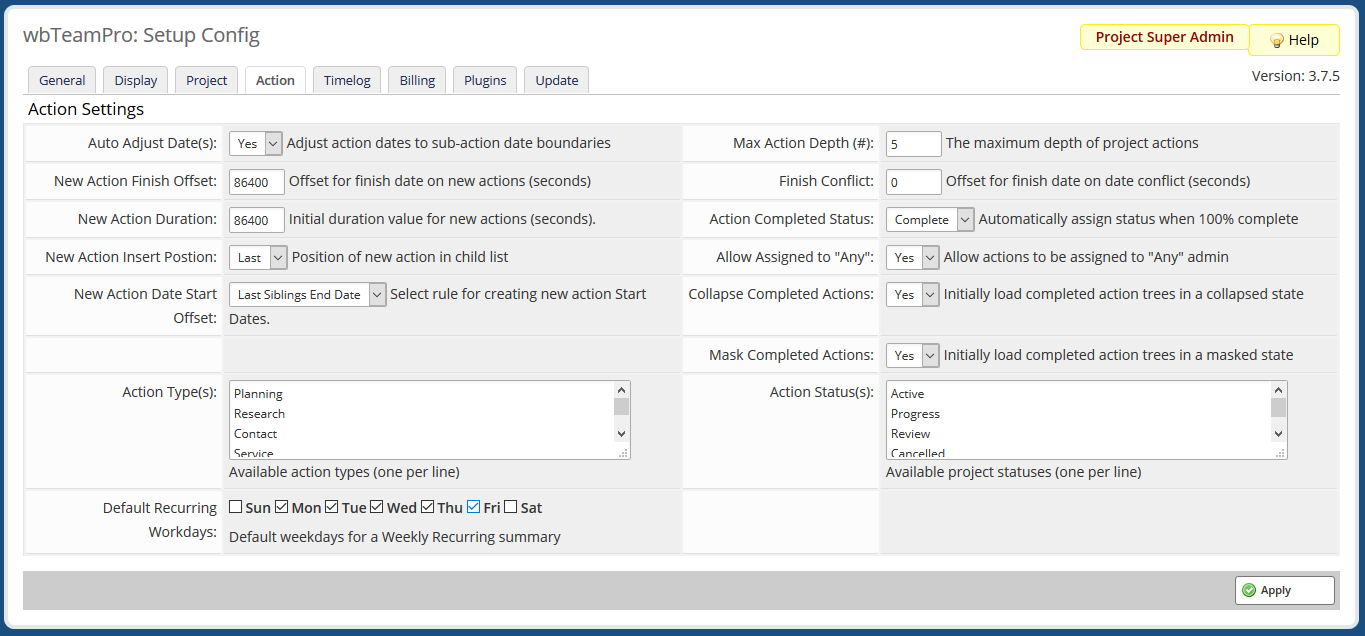
Task: Go to the Timelog tab
Action: click(x=347, y=80)
